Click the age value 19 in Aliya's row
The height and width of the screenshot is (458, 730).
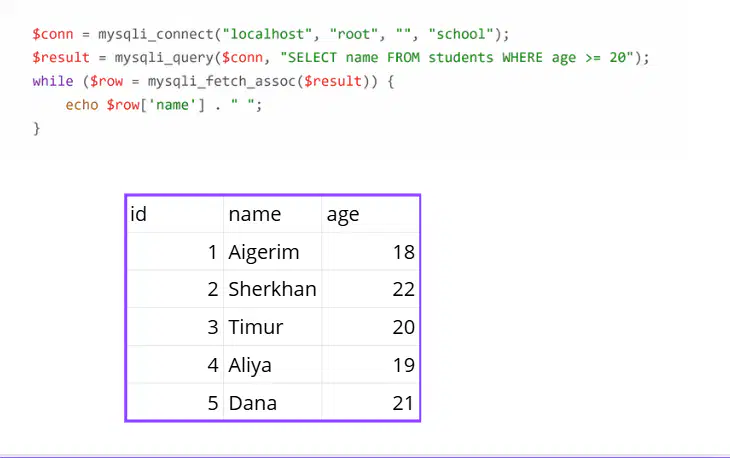point(371,365)
